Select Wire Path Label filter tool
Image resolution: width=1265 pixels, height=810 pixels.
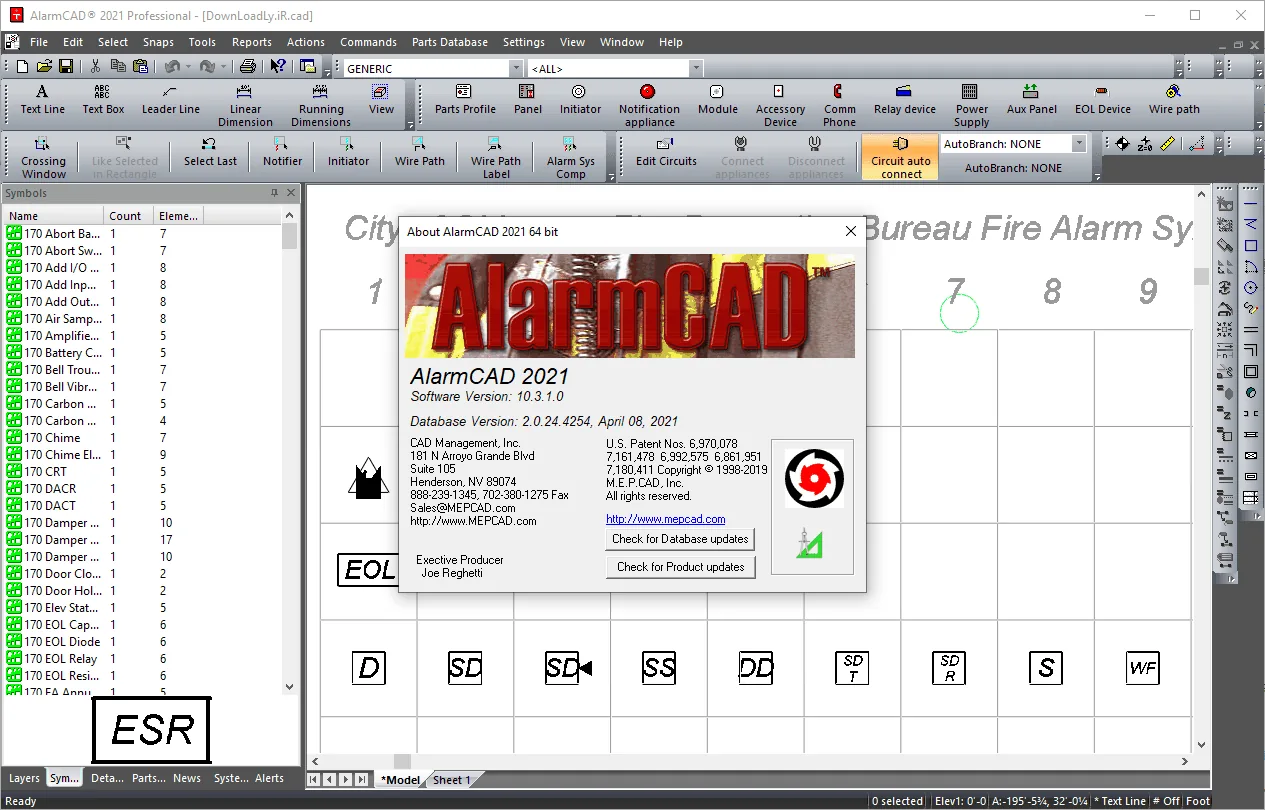496,157
